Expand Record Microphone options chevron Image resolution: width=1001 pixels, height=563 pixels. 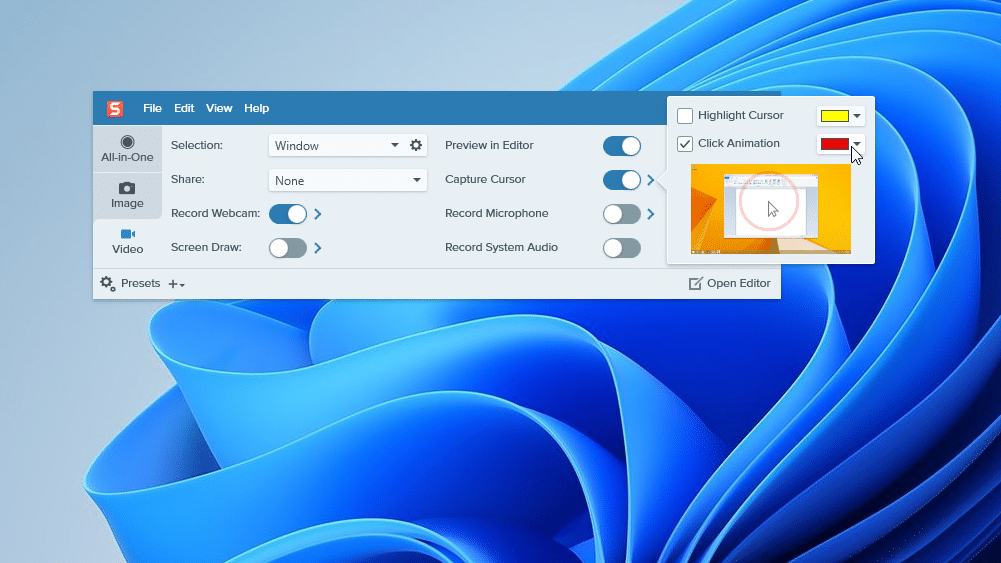coord(650,214)
